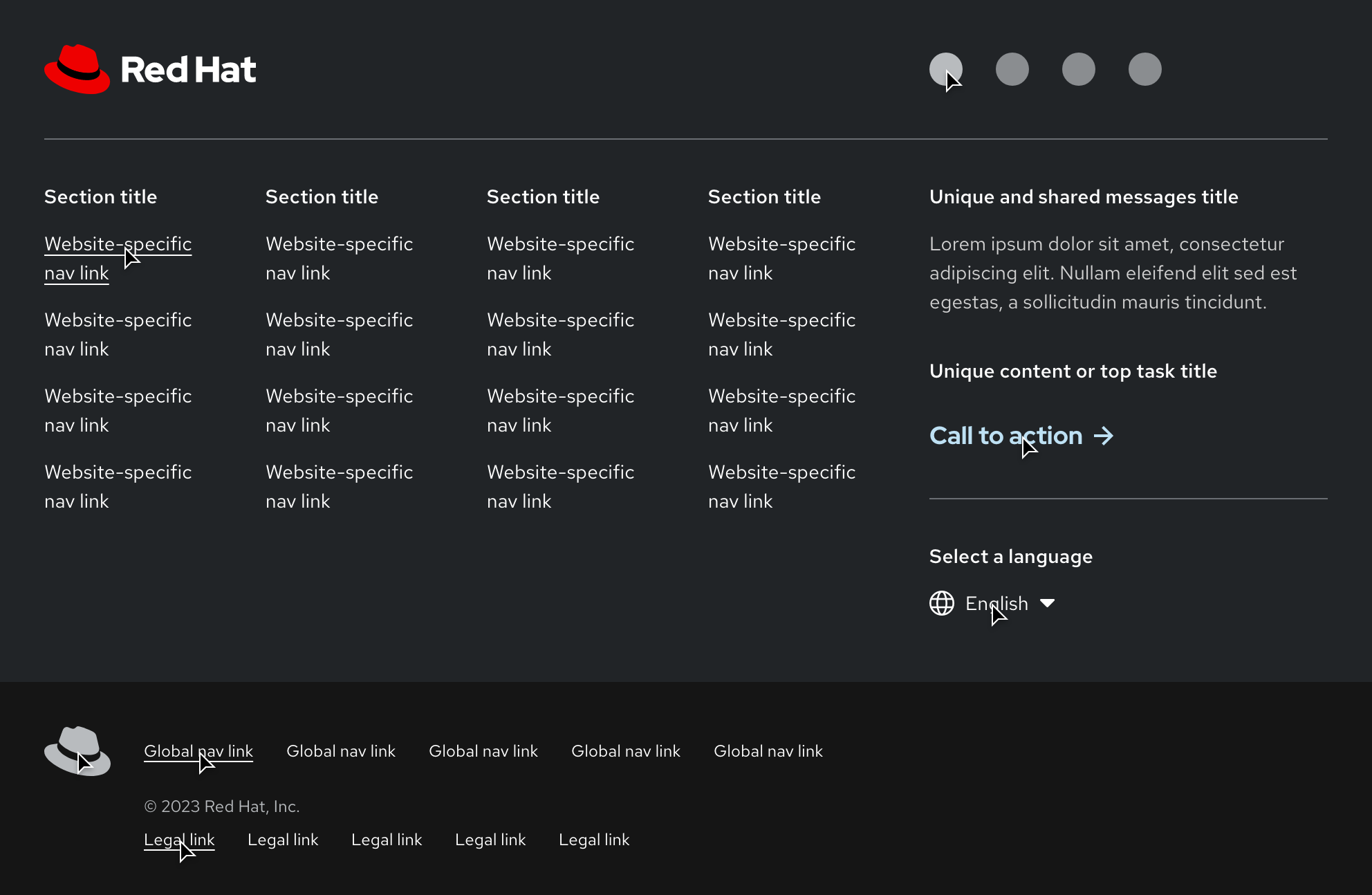1372x895 pixels.
Task: Select the first gray utility icon top right
Action: (947, 69)
